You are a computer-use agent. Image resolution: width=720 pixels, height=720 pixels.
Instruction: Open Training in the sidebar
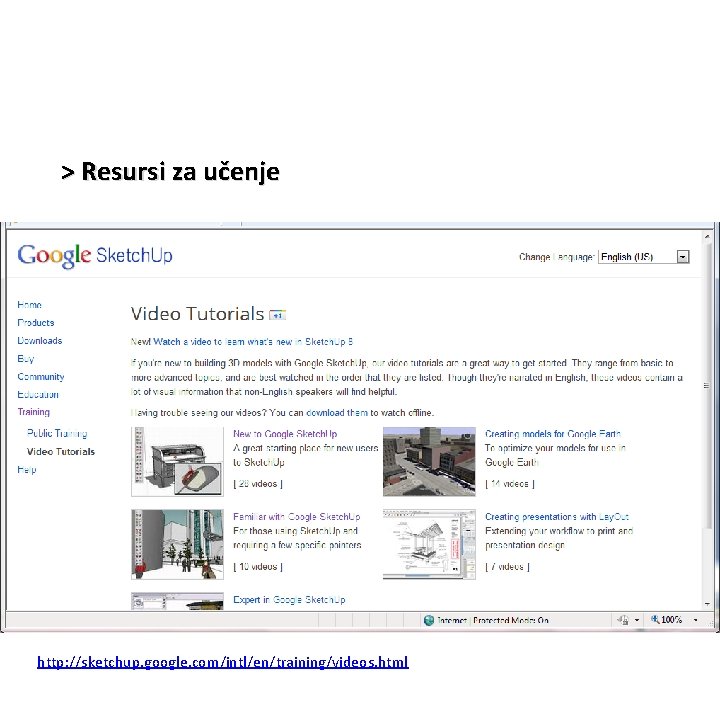tap(34, 412)
